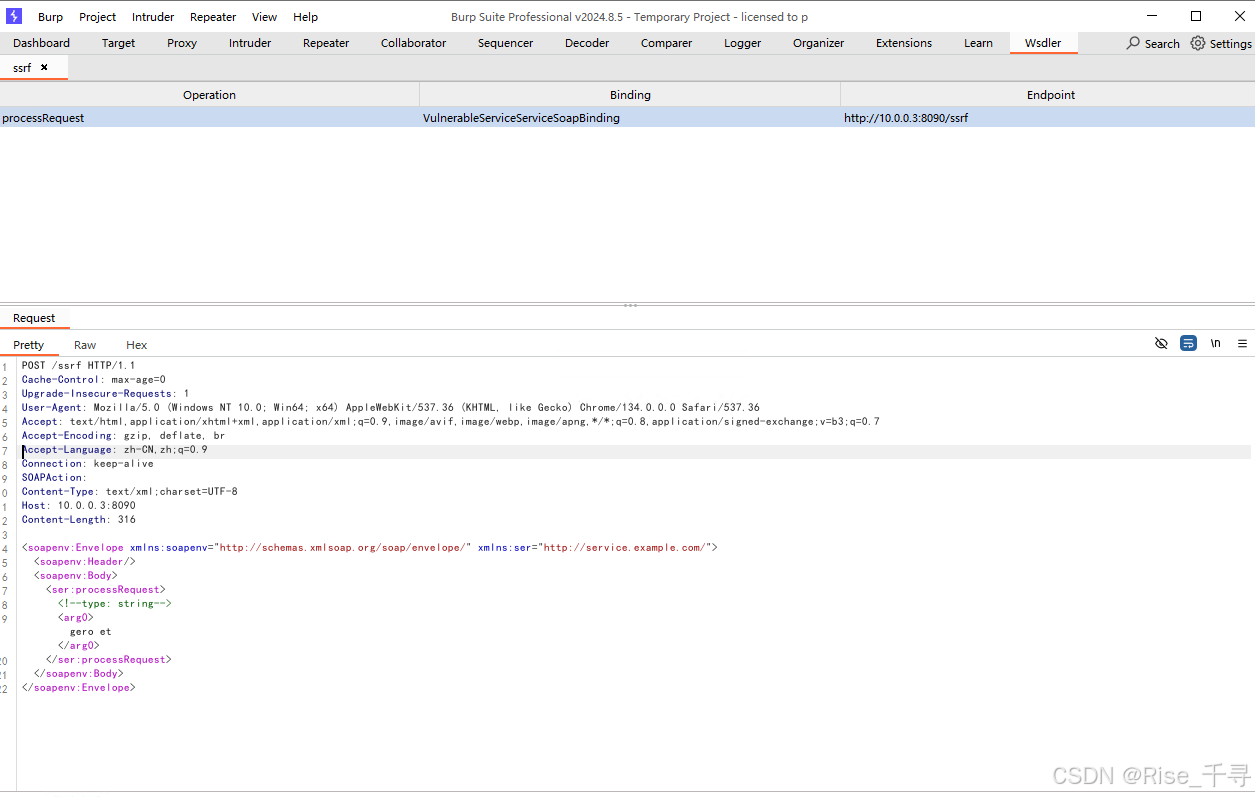Click the Accept-Language header line
This screenshot has height=797, width=1255.
click(x=115, y=450)
